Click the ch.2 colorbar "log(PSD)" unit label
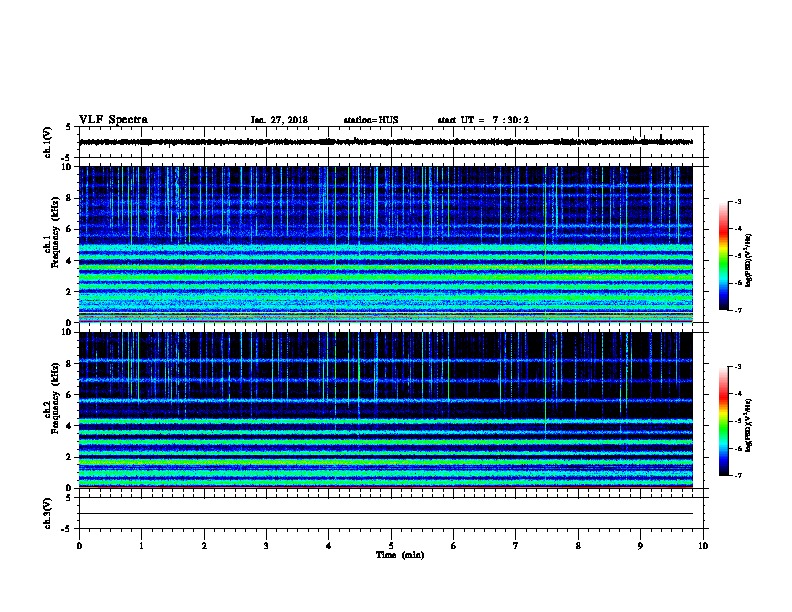Image resolution: width=792 pixels, height=612 pixels. click(x=748, y=425)
